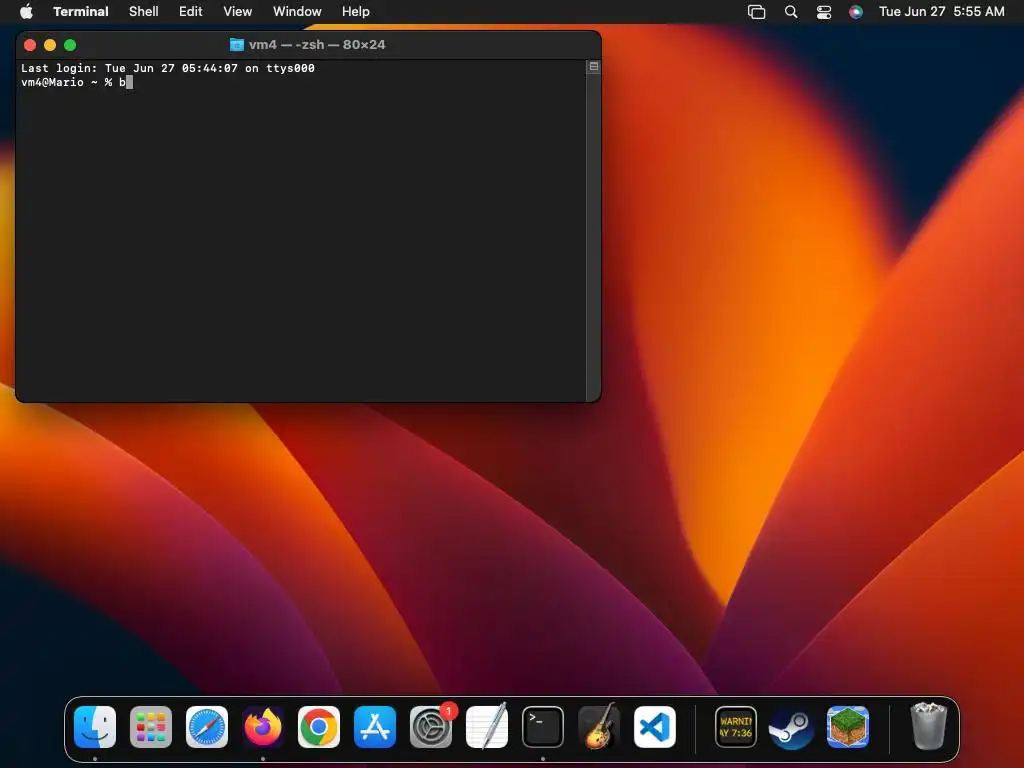Launch Firefox from the Dock
Screen dimensions: 1024x768
263,726
